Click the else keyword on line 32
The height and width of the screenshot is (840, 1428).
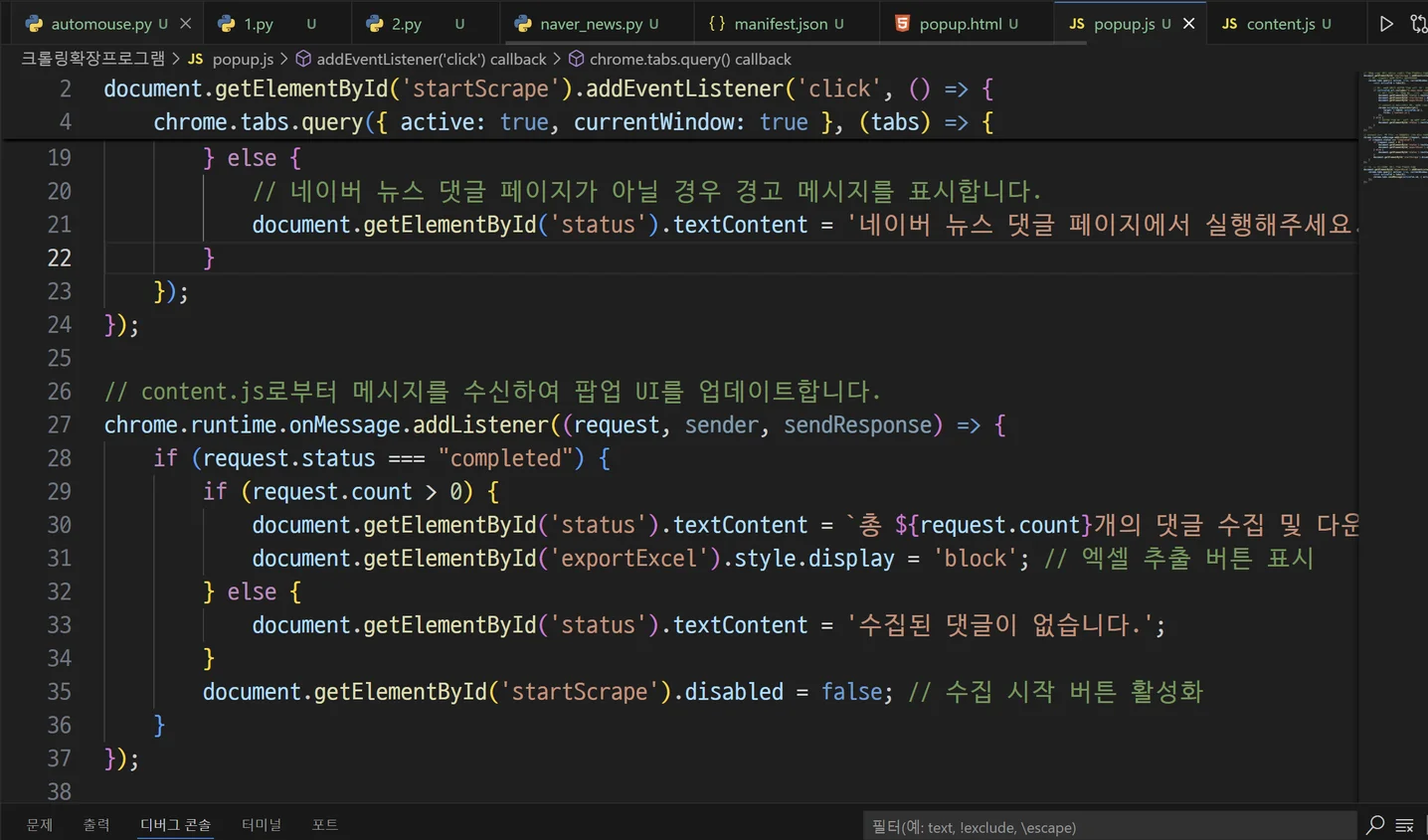(253, 592)
